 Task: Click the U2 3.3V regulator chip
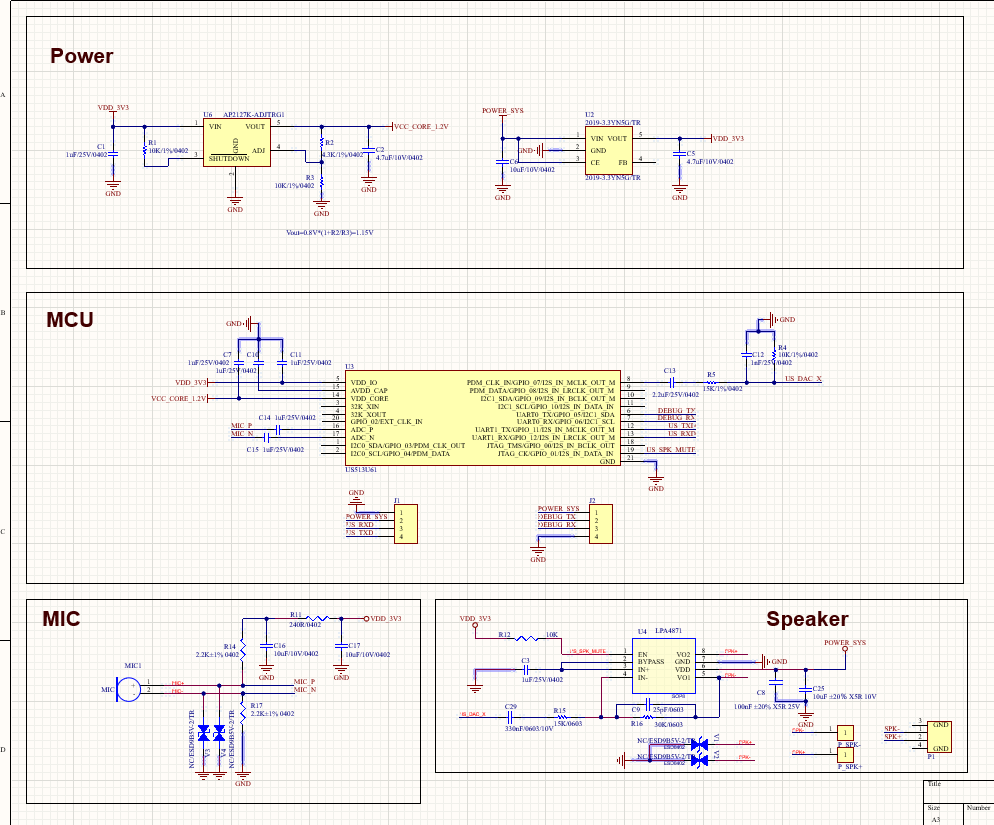point(607,150)
